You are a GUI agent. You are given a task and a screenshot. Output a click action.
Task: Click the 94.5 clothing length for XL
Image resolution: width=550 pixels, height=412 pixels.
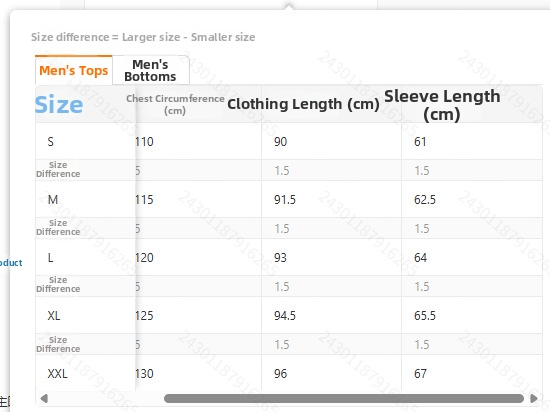tap(285, 316)
